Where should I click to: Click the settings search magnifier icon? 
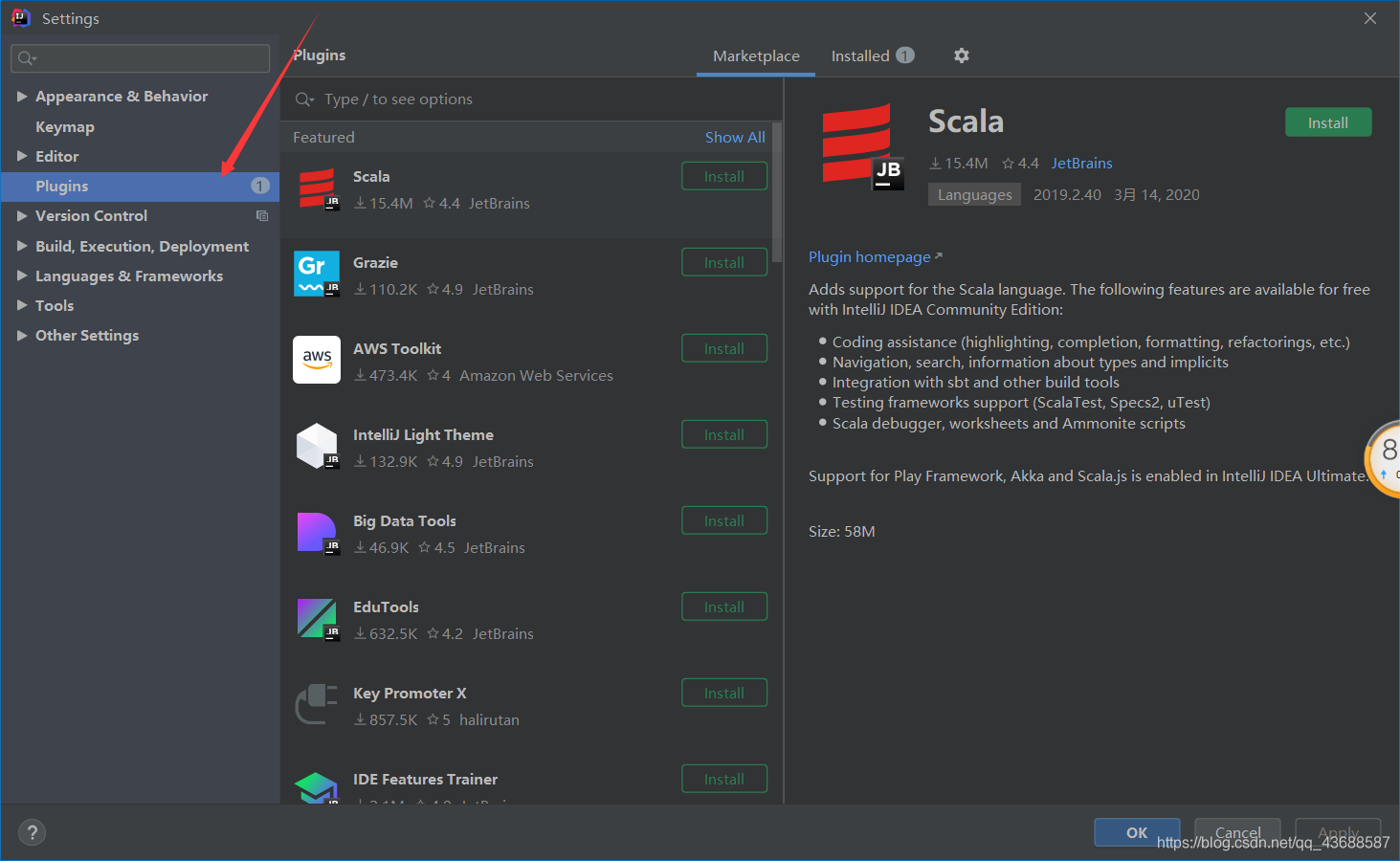coord(27,58)
